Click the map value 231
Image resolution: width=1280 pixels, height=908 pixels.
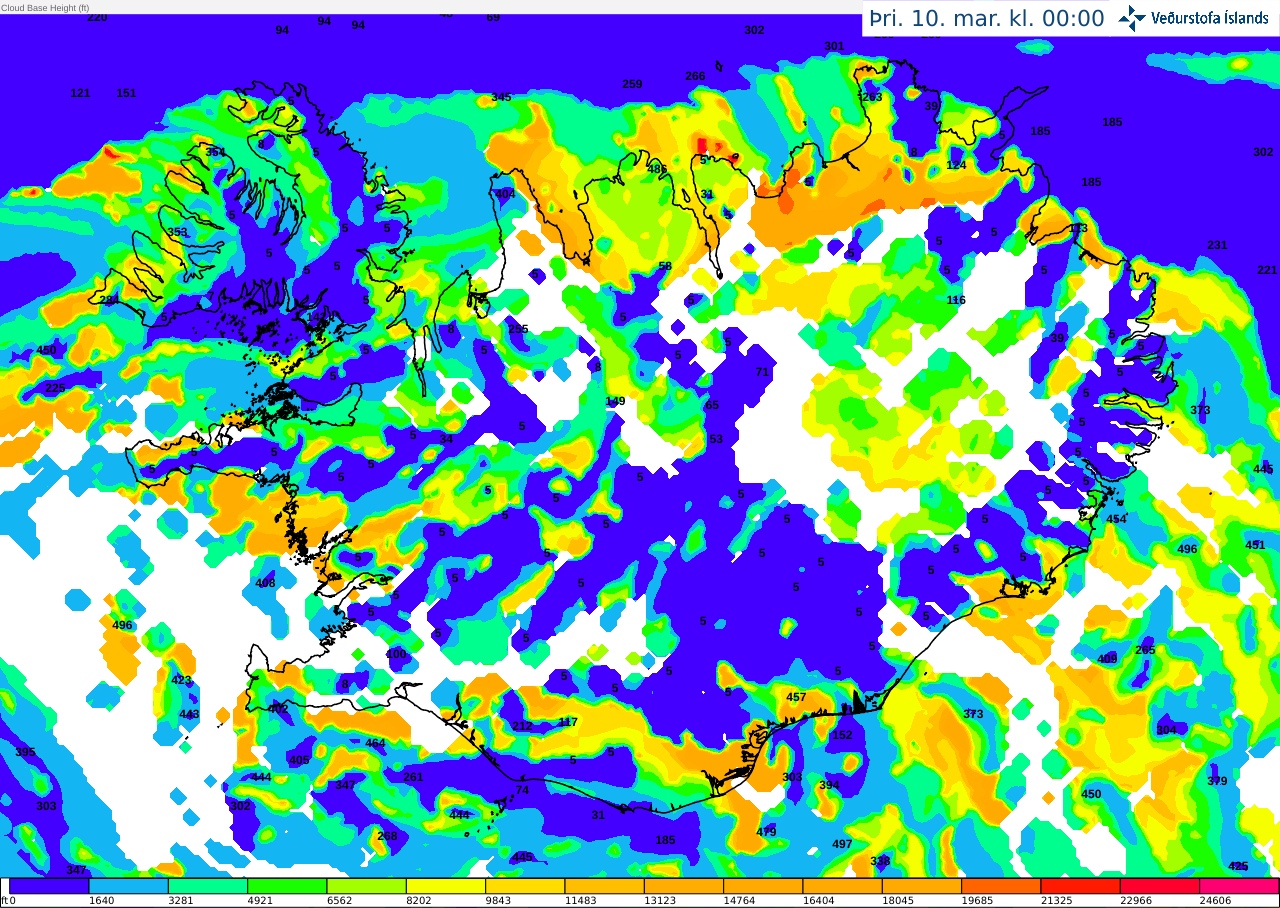click(1217, 245)
